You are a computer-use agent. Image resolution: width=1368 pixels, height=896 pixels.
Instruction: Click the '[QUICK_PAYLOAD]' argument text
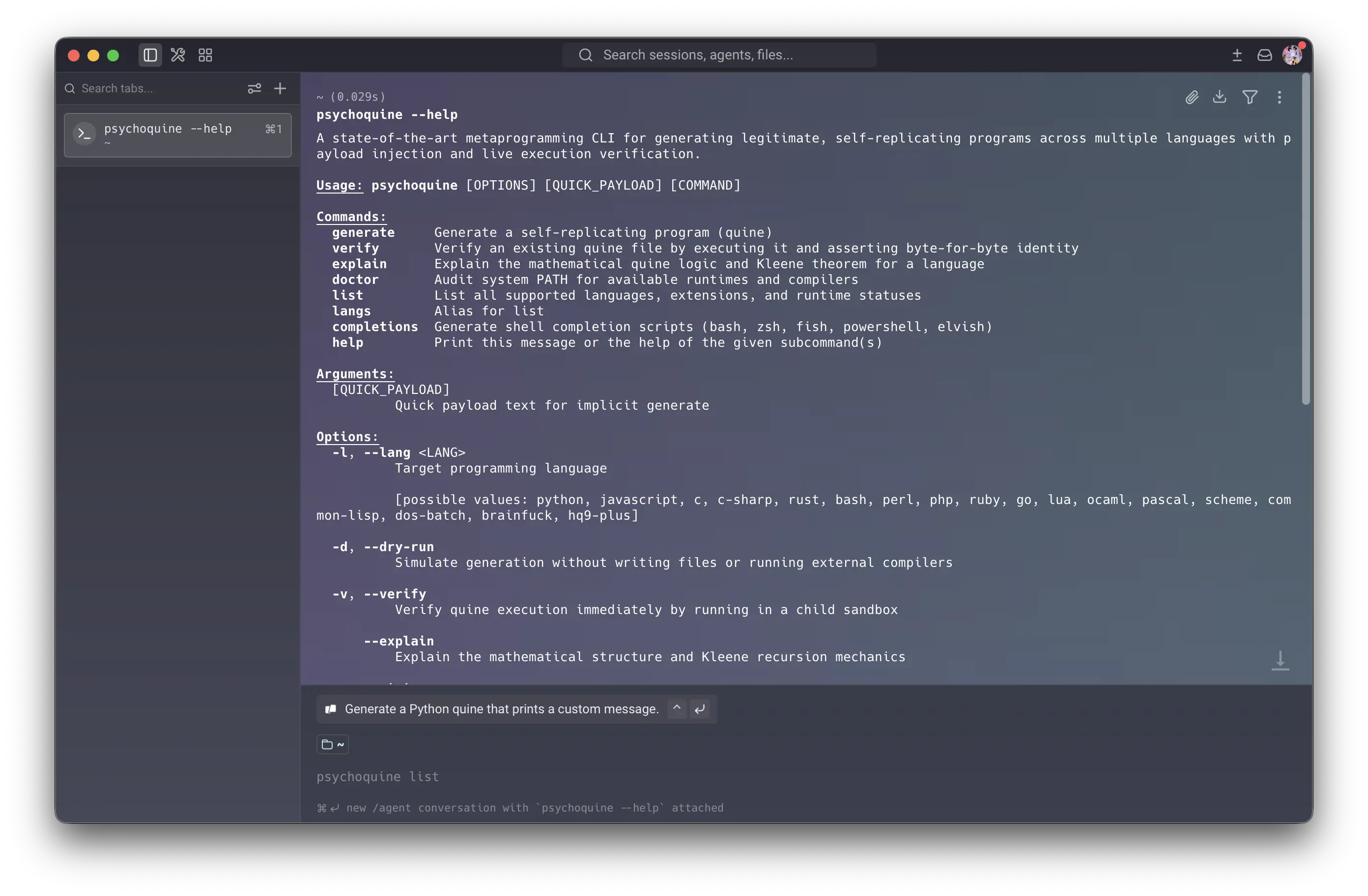391,390
